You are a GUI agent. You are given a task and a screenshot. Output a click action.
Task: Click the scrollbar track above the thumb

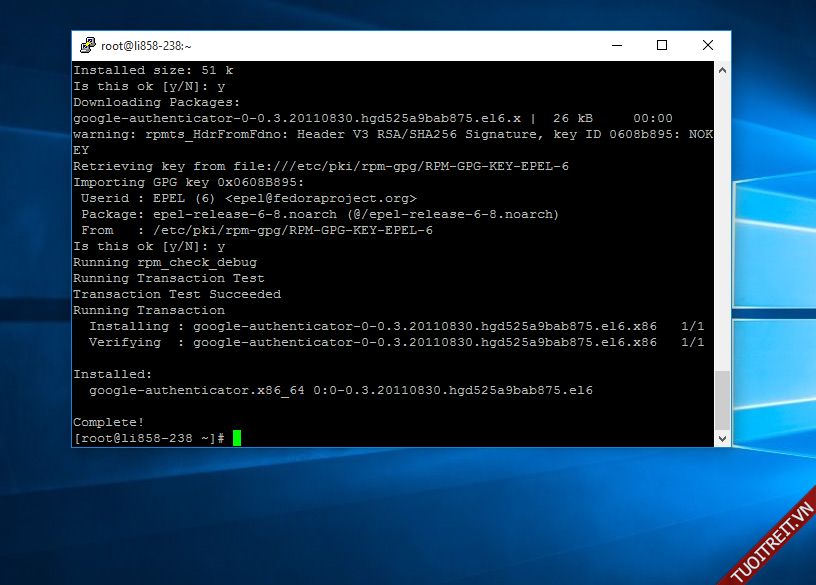click(722, 220)
